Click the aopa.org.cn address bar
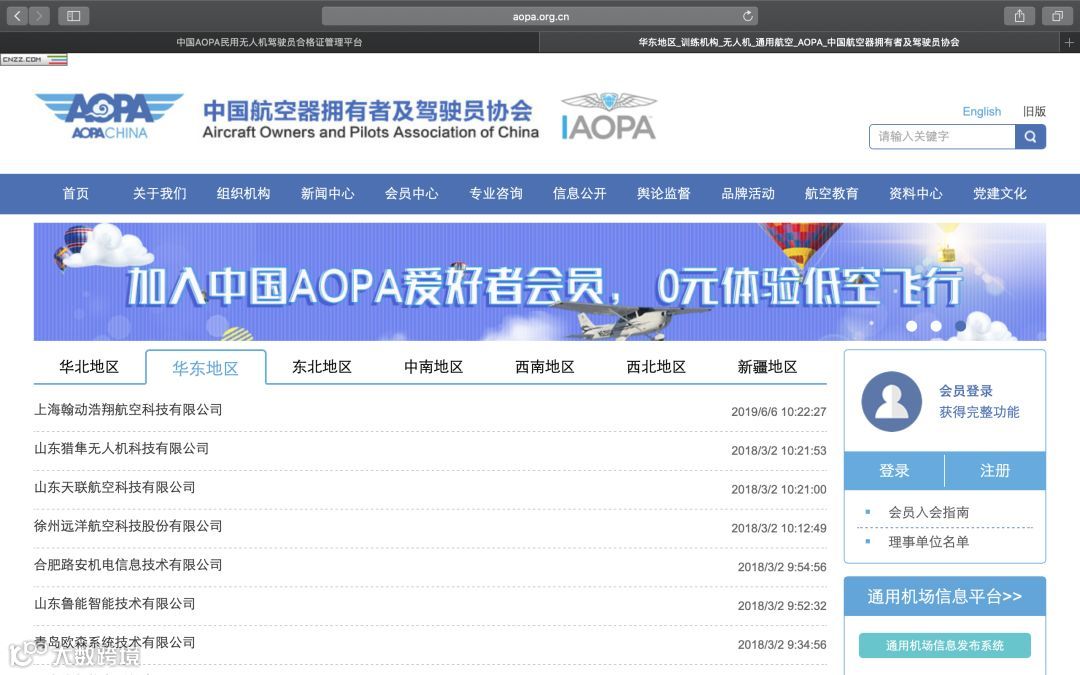Viewport: 1080px width, 675px height. point(540,16)
